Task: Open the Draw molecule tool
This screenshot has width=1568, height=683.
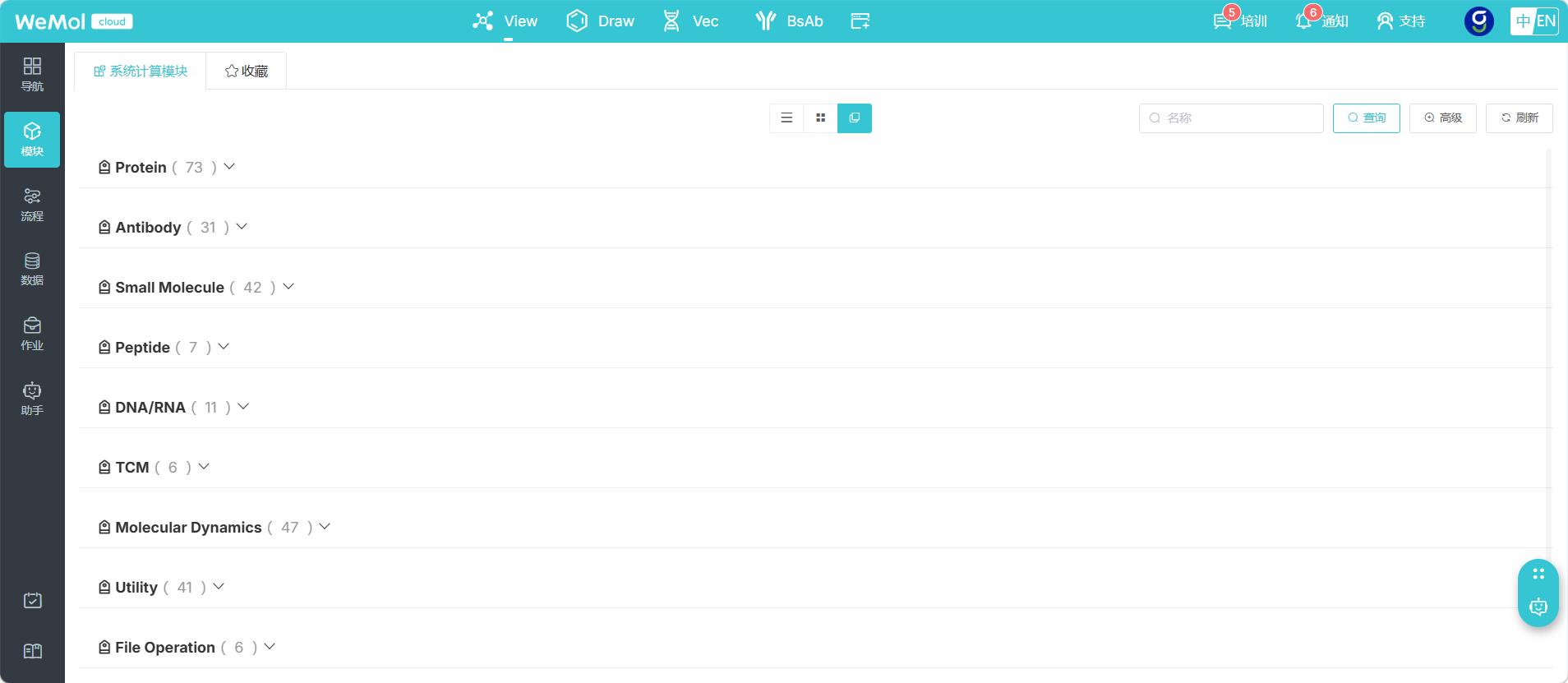Action: tap(600, 21)
